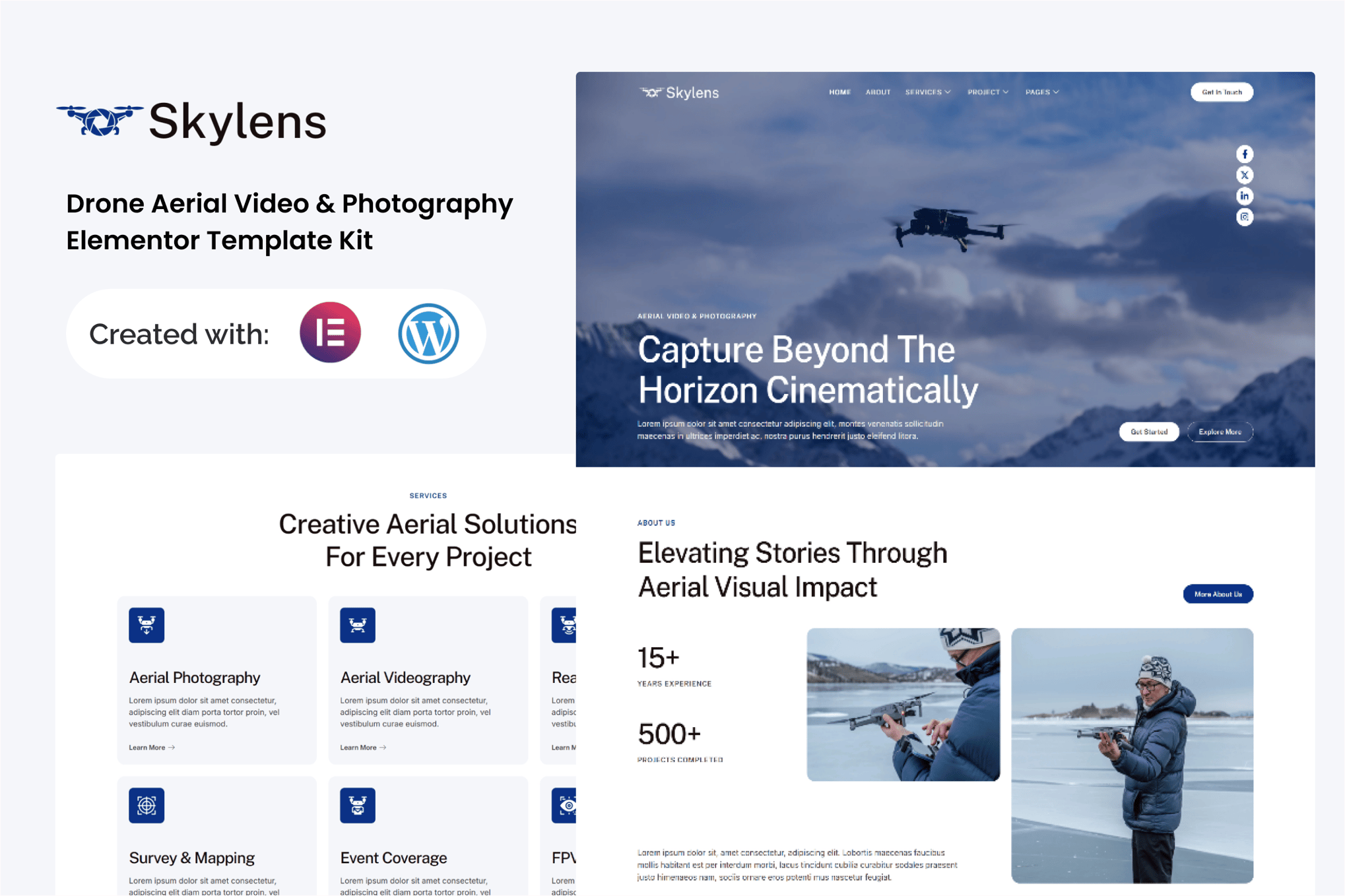Select the Event Coverage drone icon
1345x896 pixels.
click(x=358, y=805)
